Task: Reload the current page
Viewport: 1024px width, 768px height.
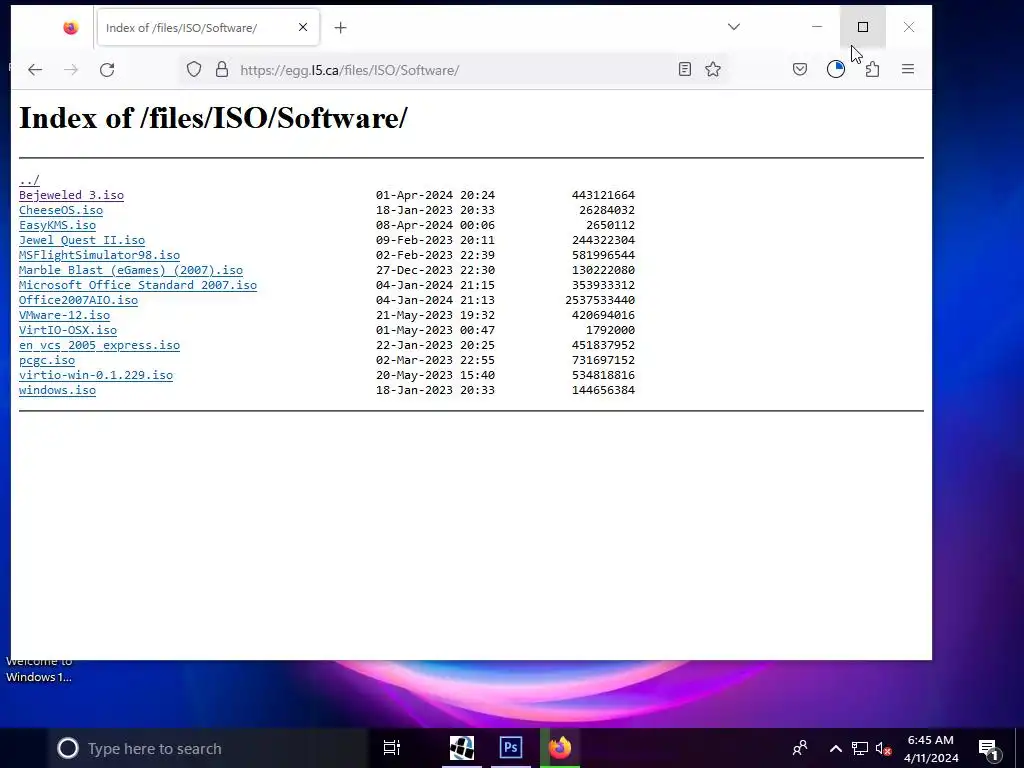Action: 107,70
